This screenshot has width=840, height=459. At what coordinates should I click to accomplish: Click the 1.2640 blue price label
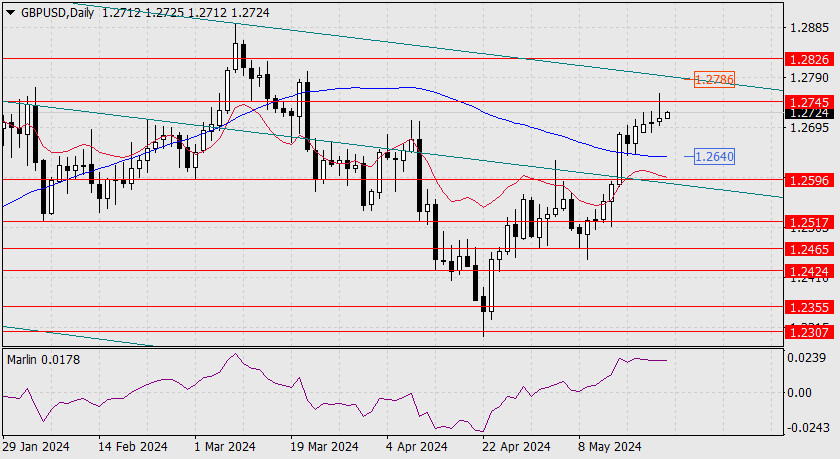[714, 156]
